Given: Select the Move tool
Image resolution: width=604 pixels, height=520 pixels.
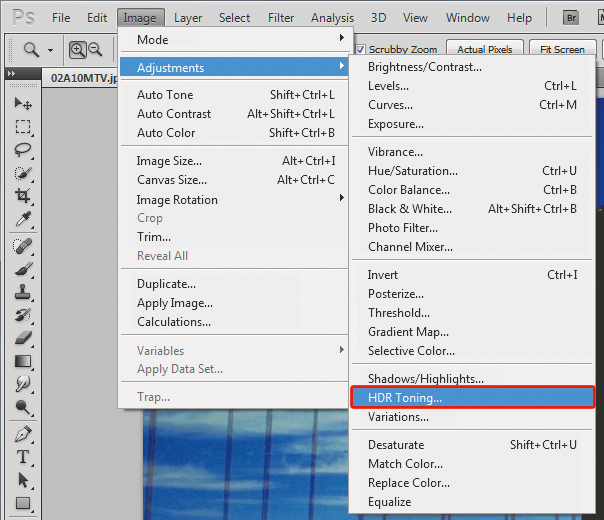Looking at the screenshot, I should [23, 104].
